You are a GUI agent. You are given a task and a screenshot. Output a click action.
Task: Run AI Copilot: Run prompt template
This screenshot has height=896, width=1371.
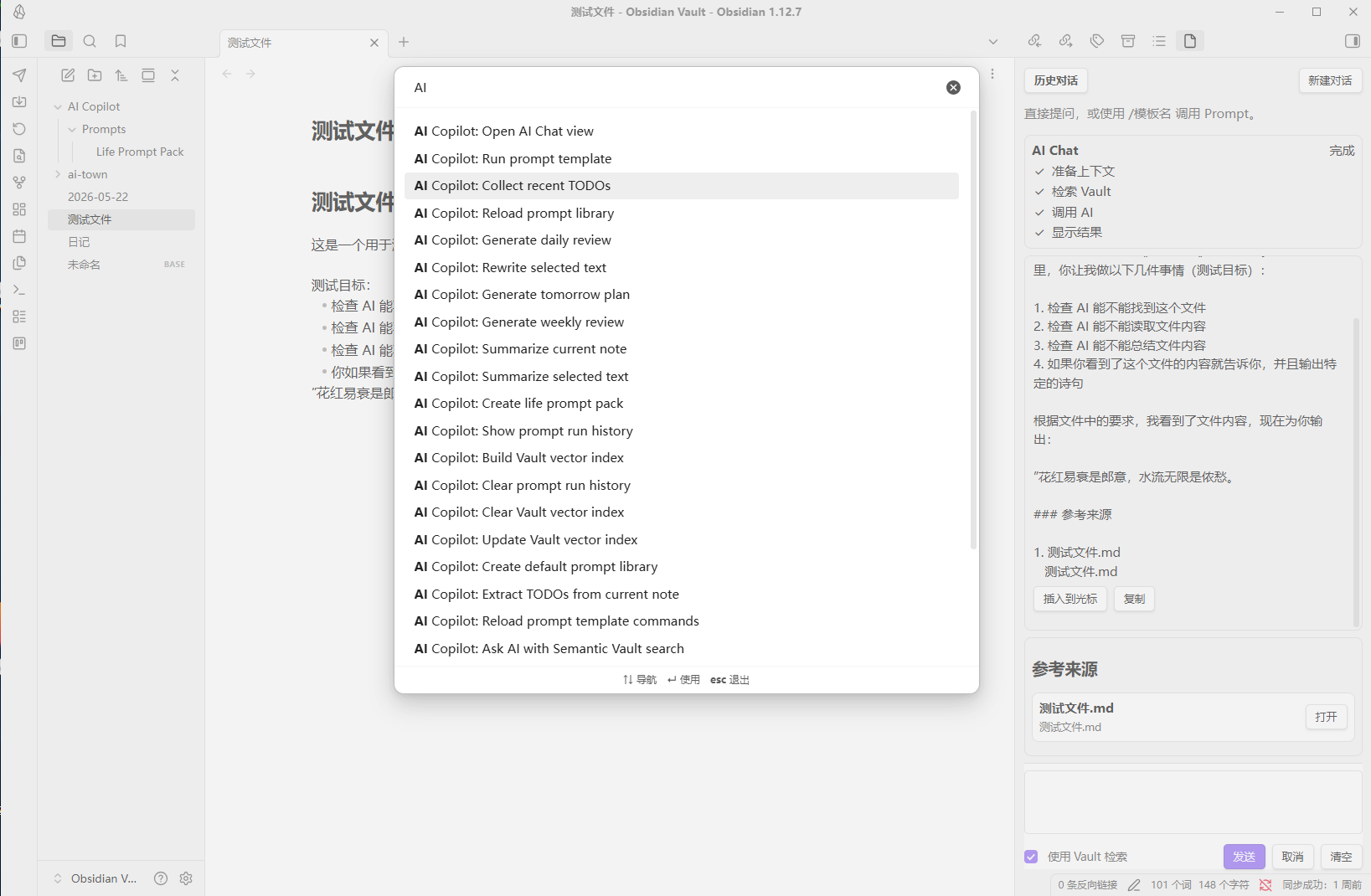(682, 159)
